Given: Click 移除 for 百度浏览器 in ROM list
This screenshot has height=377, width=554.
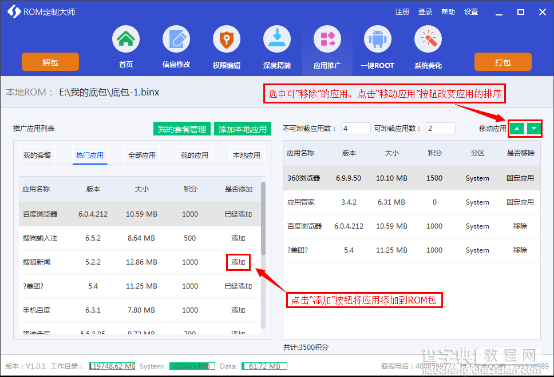Looking at the screenshot, I should [x=520, y=226].
